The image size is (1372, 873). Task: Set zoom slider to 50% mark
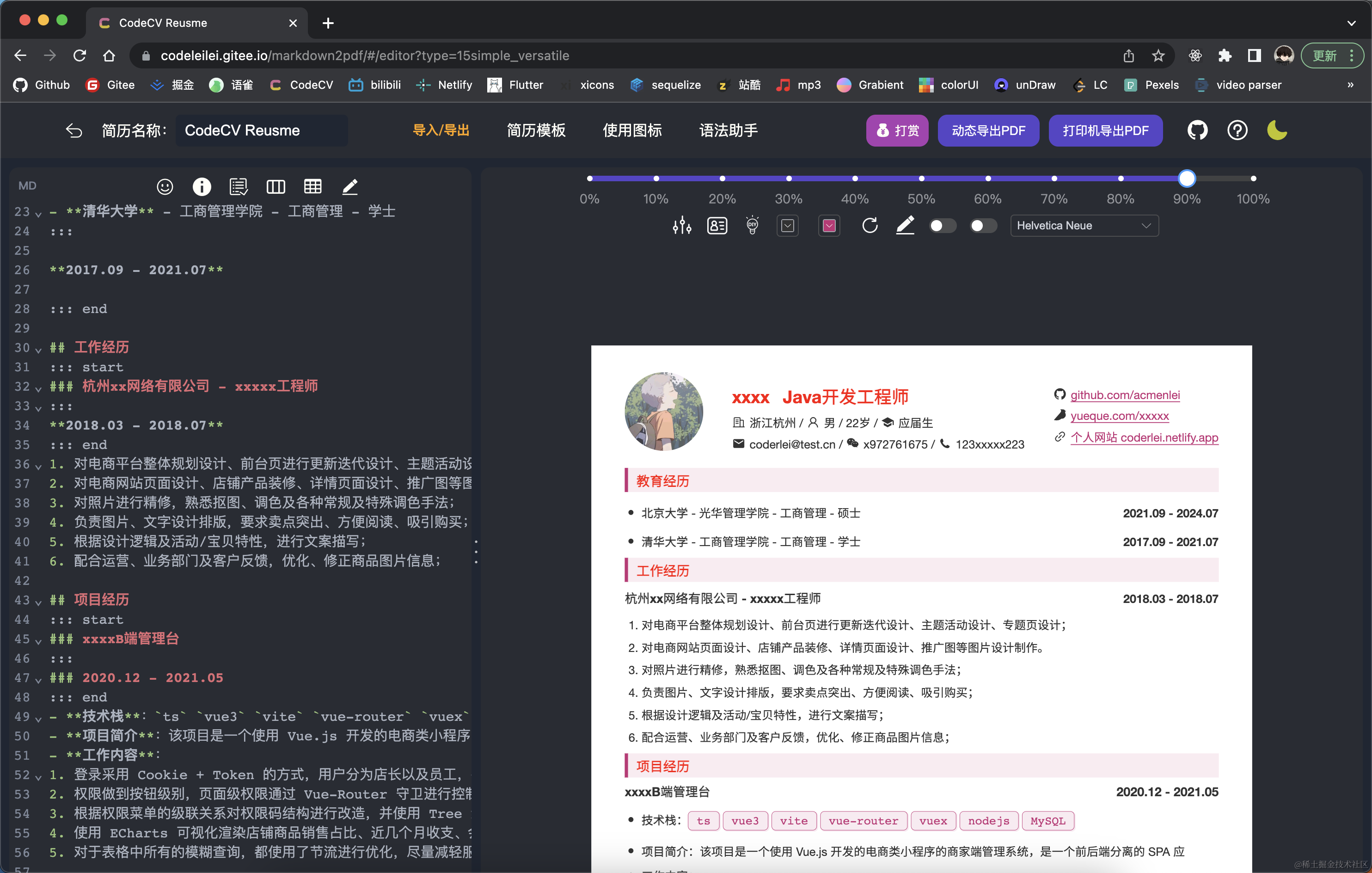pos(921,178)
